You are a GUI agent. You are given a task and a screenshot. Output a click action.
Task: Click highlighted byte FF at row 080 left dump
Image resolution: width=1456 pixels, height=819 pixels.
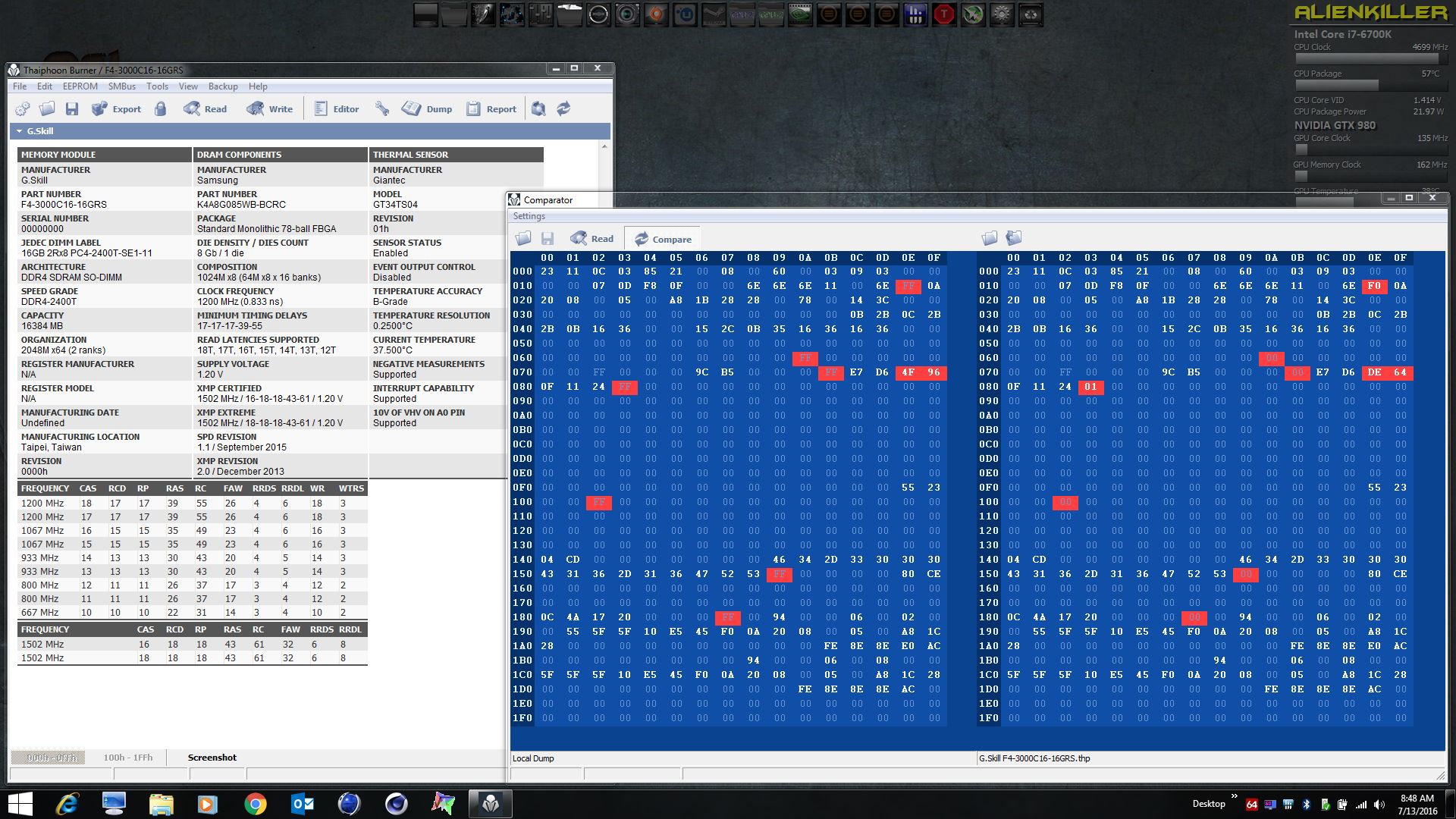(625, 387)
